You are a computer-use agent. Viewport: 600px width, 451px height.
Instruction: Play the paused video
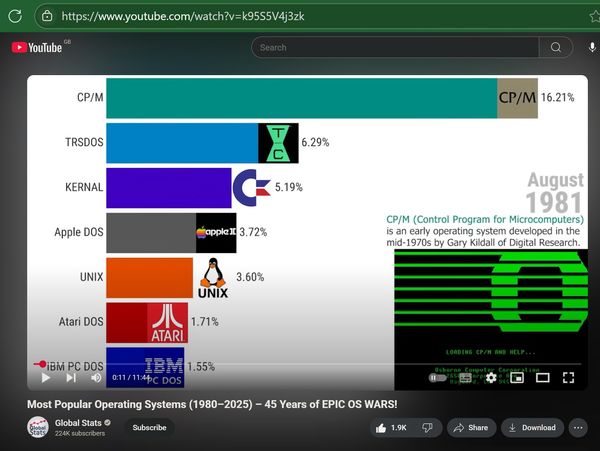[45, 378]
